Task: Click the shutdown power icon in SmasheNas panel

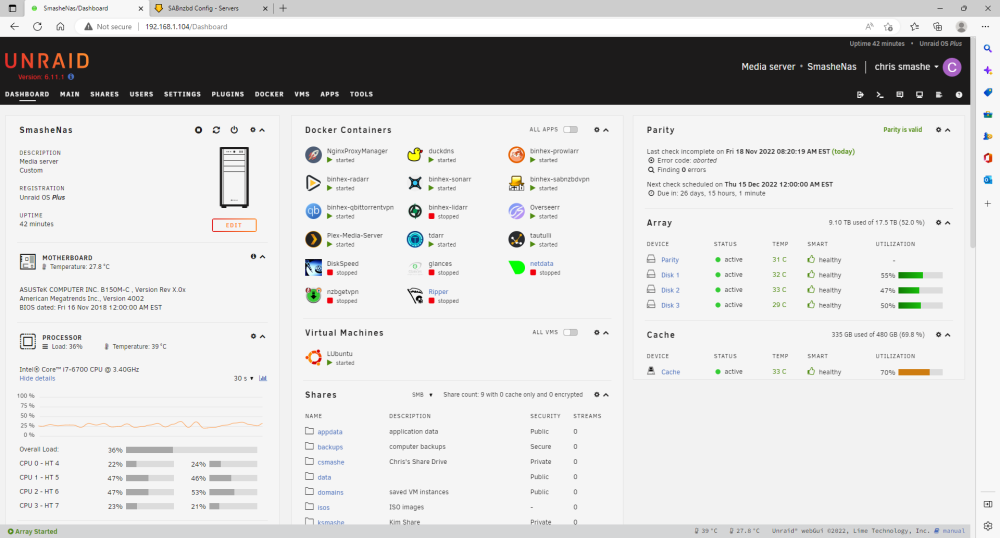Action: [234, 130]
